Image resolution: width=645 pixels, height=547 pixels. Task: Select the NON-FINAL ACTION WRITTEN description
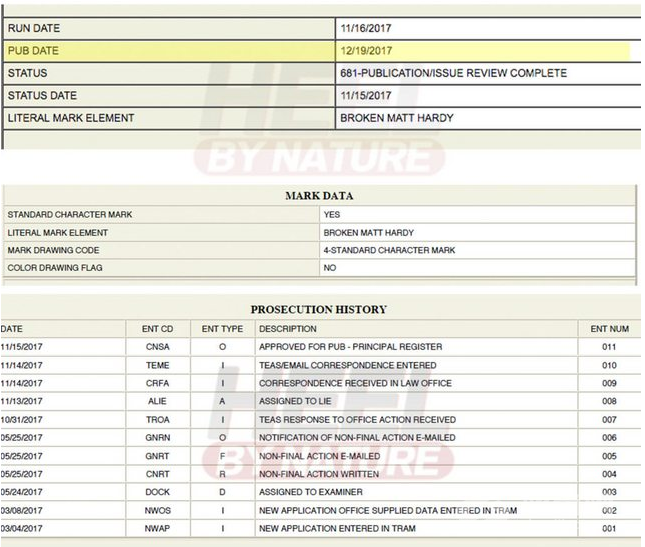coord(319,474)
